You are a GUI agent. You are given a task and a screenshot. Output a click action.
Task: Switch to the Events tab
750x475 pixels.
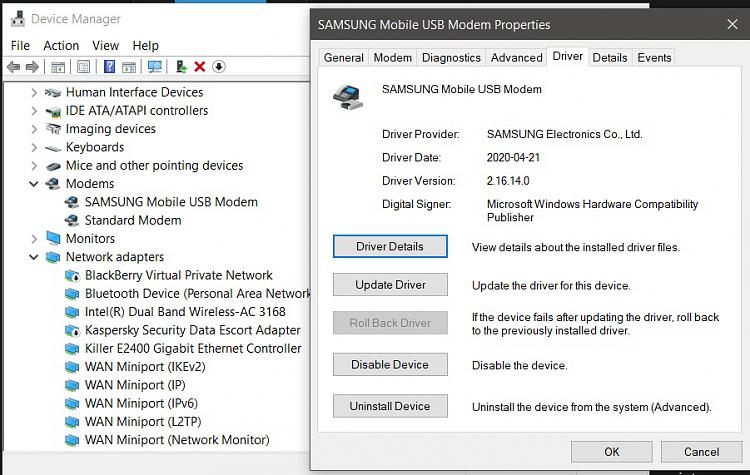coord(654,57)
